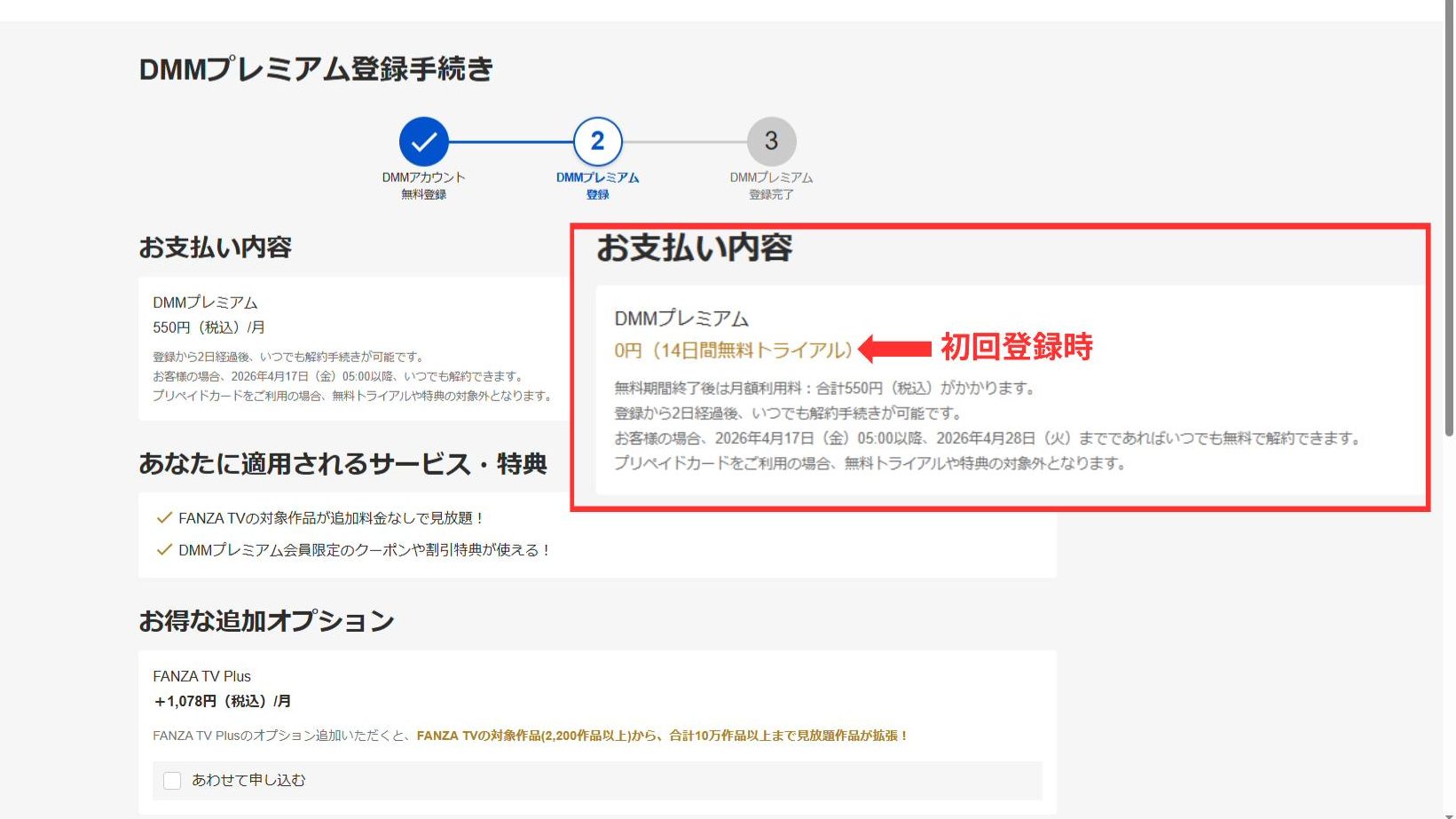This screenshot has width=1456, height=819.
Task: Click the checkmark next to クーポンや割引特典 benefit
Action: pyautogui.click(x=163, y=549)
